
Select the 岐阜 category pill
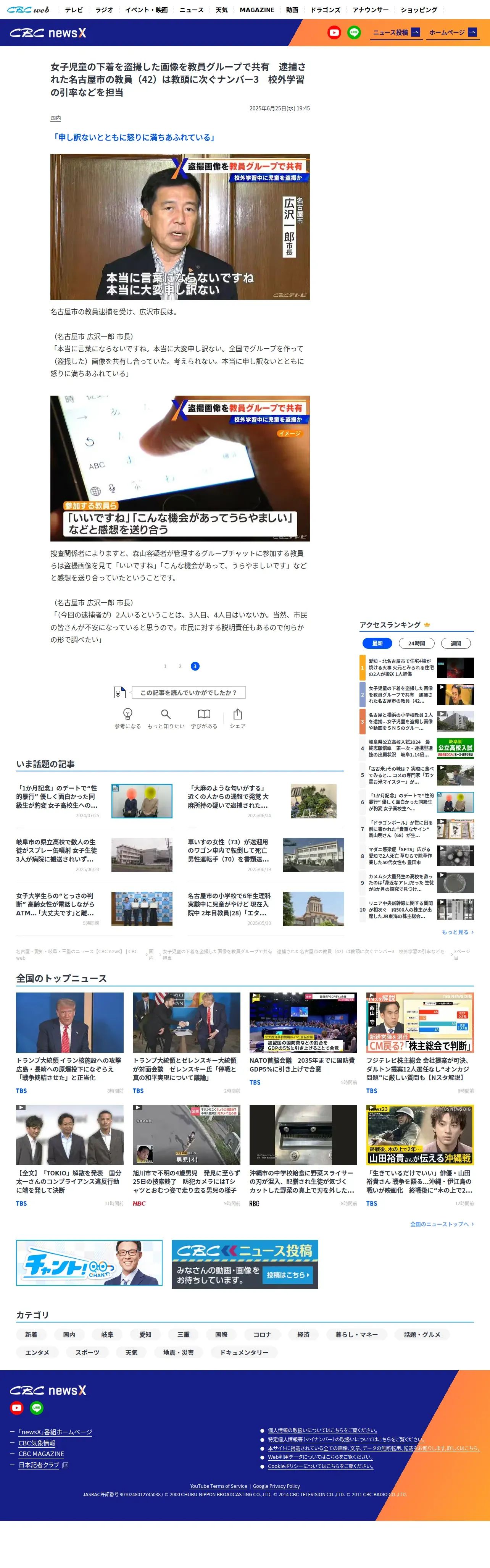coord(107,1334)
